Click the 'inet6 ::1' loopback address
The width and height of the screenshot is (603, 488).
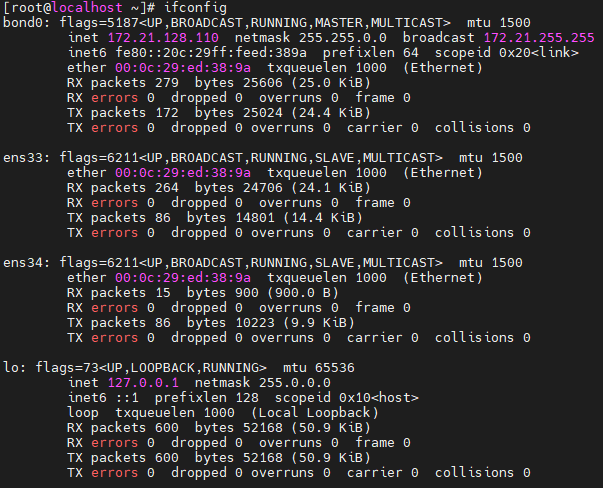pos(103,398)
